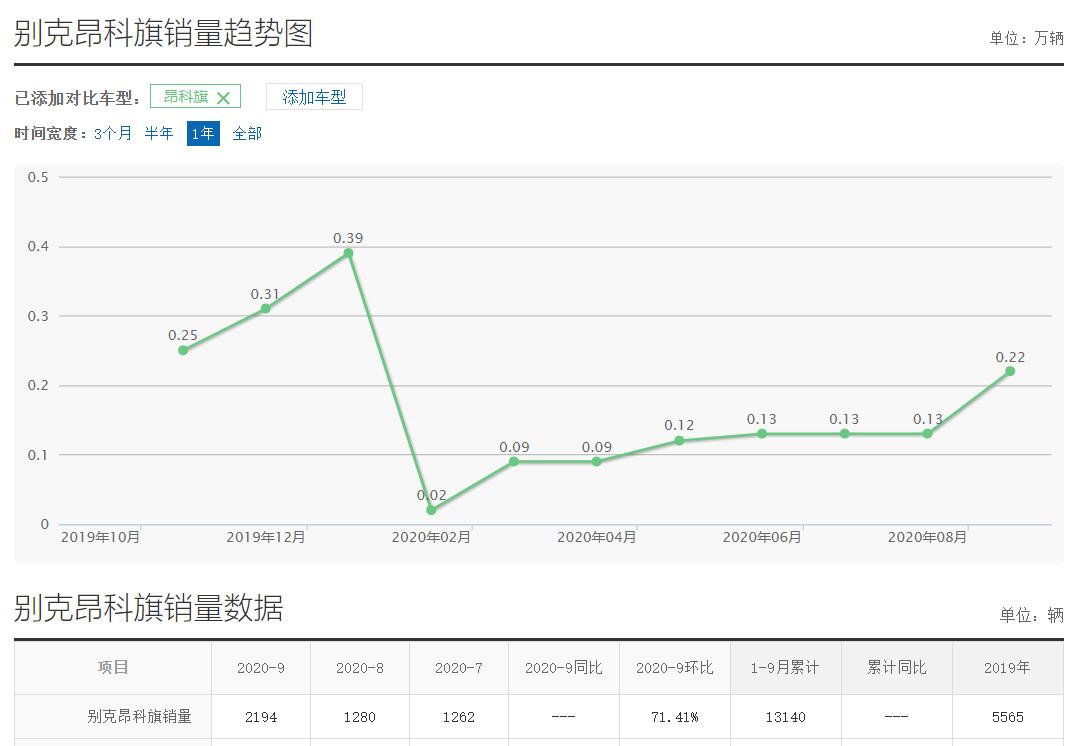Click the 累计同比 column header
Image resolution: width=1069 pixels, height=746 pixels.
[896, 668]
